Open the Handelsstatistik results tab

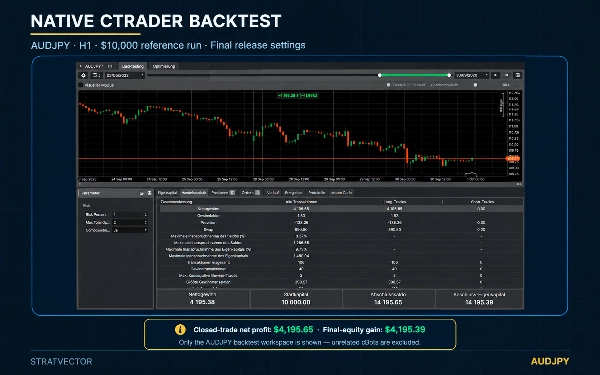(x=194, y=192)
